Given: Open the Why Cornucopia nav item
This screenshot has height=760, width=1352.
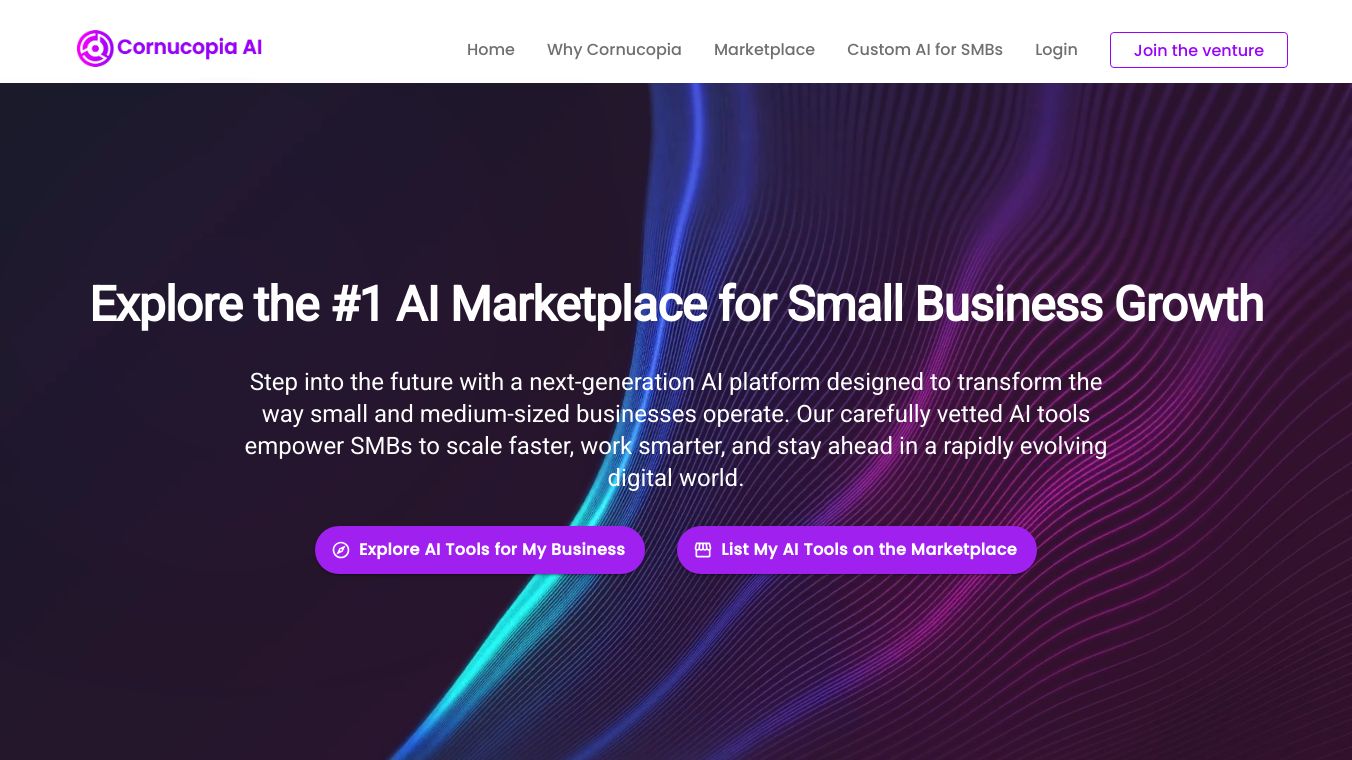Looking at the screenshot, I should (x=614, y=50).
